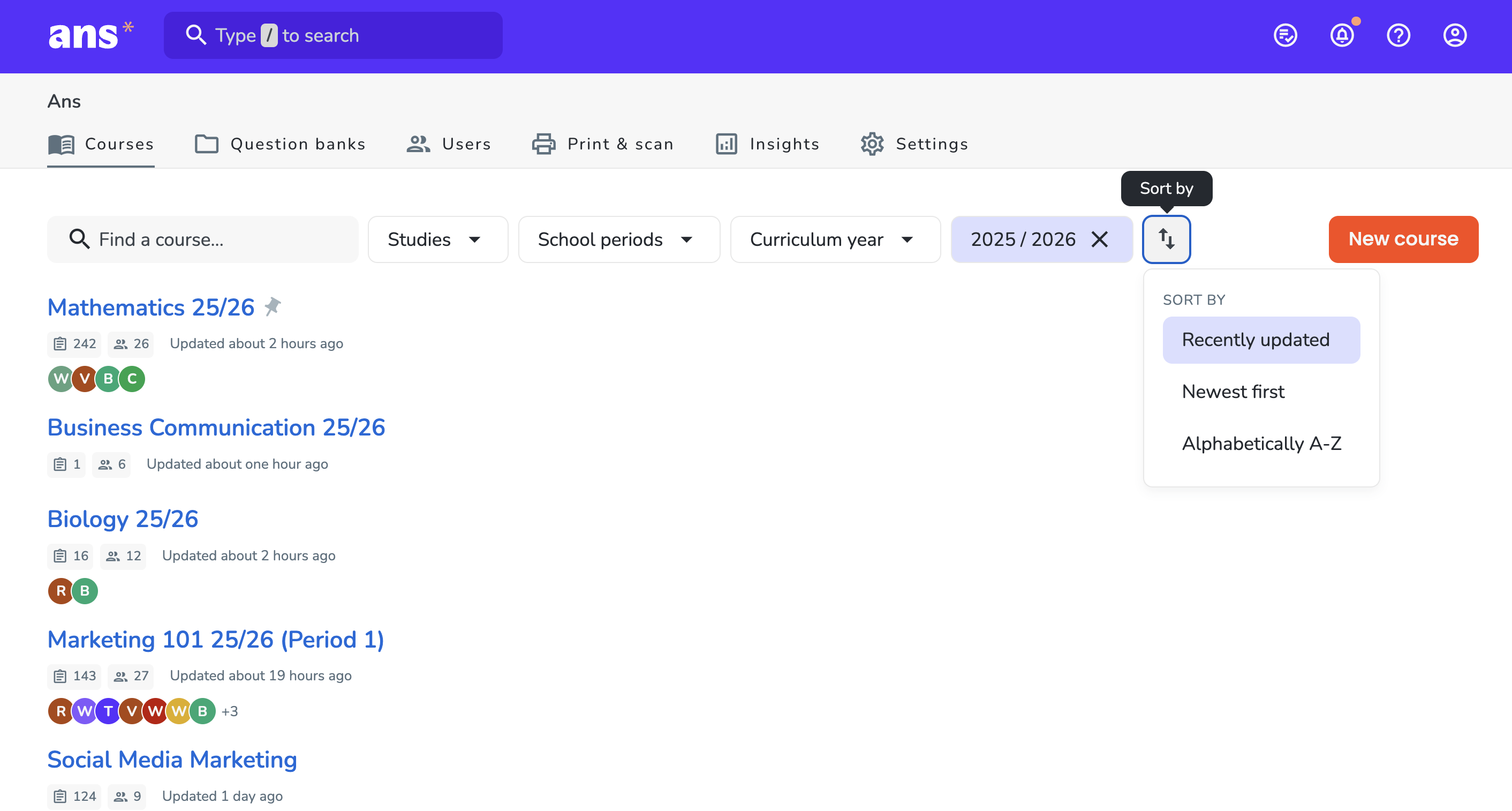Screen dimensions: 1512x811
Task: Click the participants count 12 badge for Biology
Action: click(x=123, y=555)
